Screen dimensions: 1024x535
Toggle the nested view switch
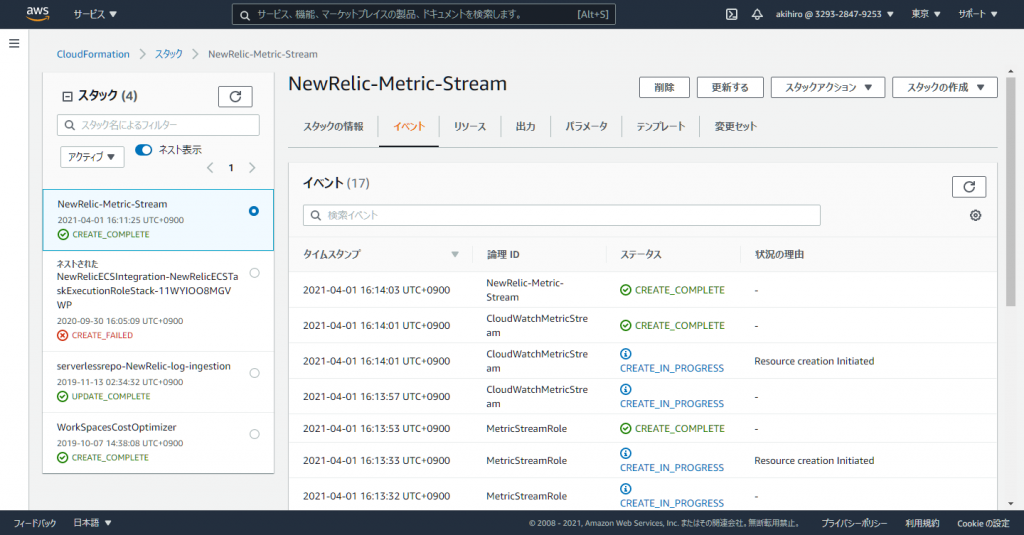click(x=144, y=150)
